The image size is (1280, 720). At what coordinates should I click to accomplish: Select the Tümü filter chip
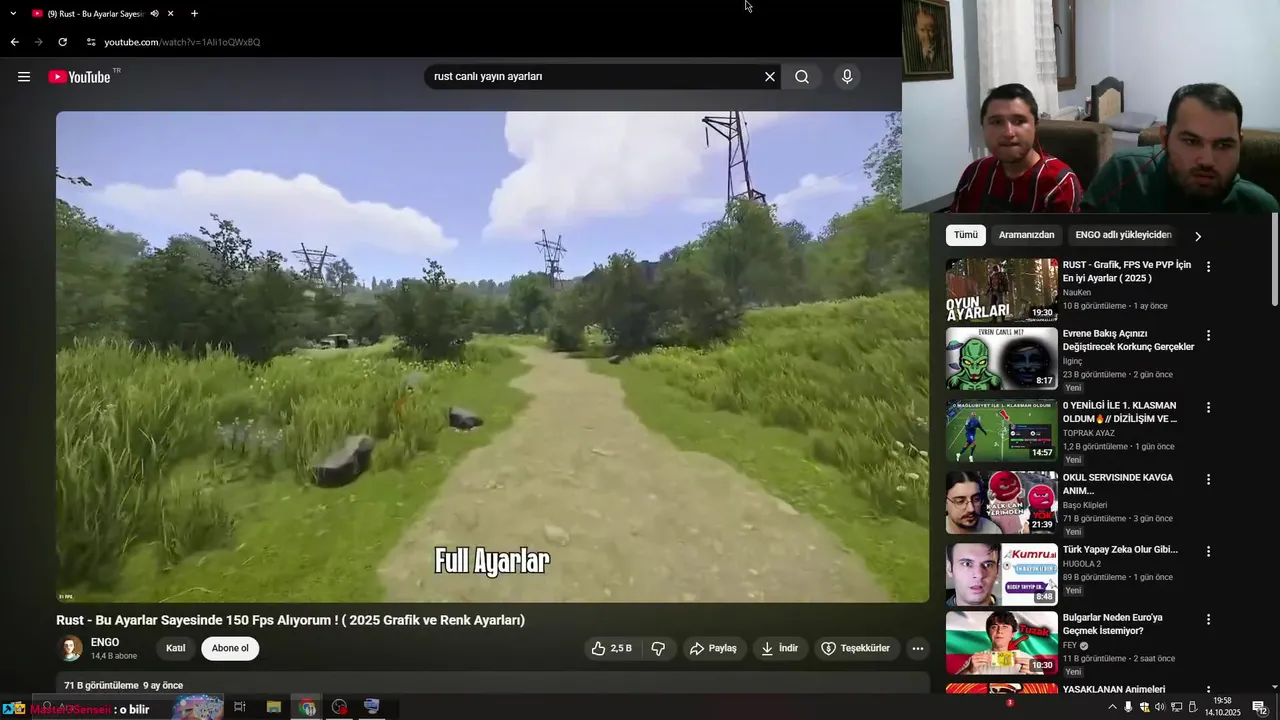pos(966,235)
